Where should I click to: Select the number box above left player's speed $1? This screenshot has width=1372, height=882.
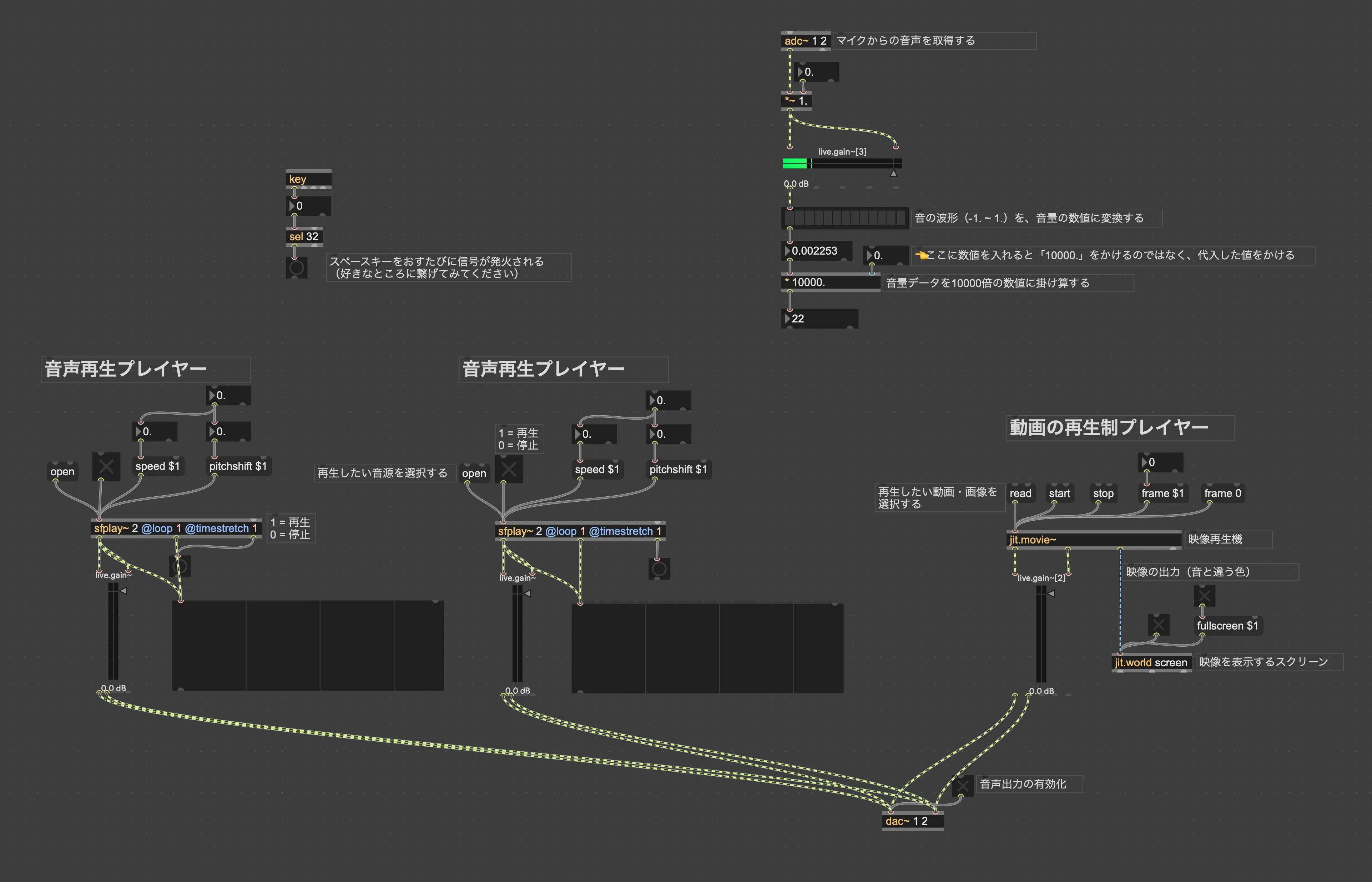click(155, 432)
